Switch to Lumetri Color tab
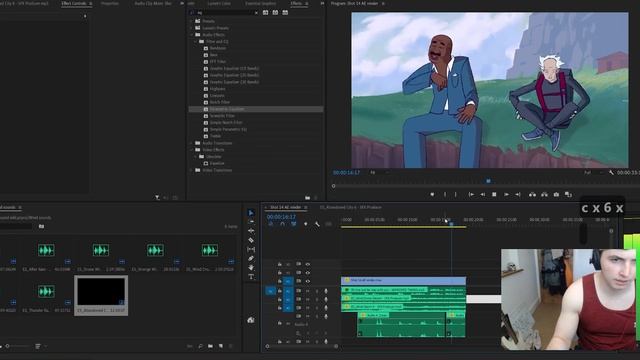The height and width of the screenshot is (360, 640). [x=219, y=3]
